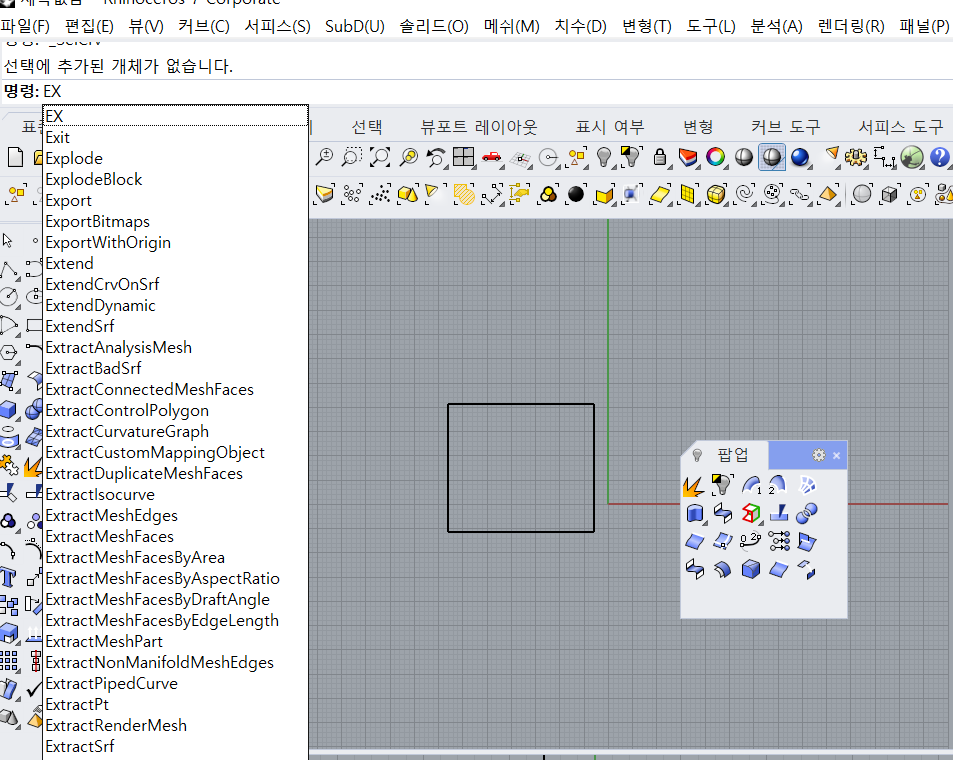Image resolution: width=953 pixels, height=760 pixels.
Task: Click the blue cube icon in popup
Action: [751, 570]
